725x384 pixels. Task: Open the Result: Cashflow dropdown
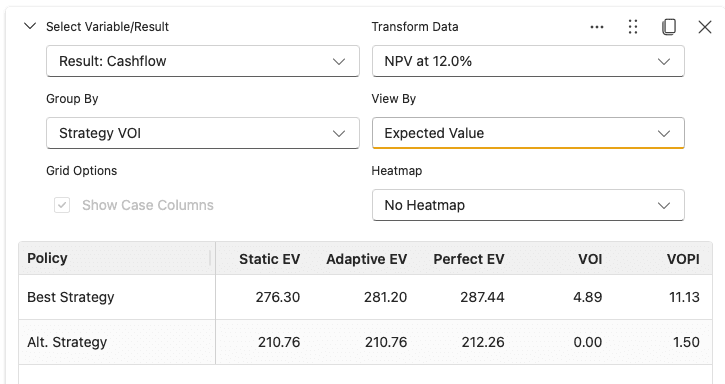203,61
